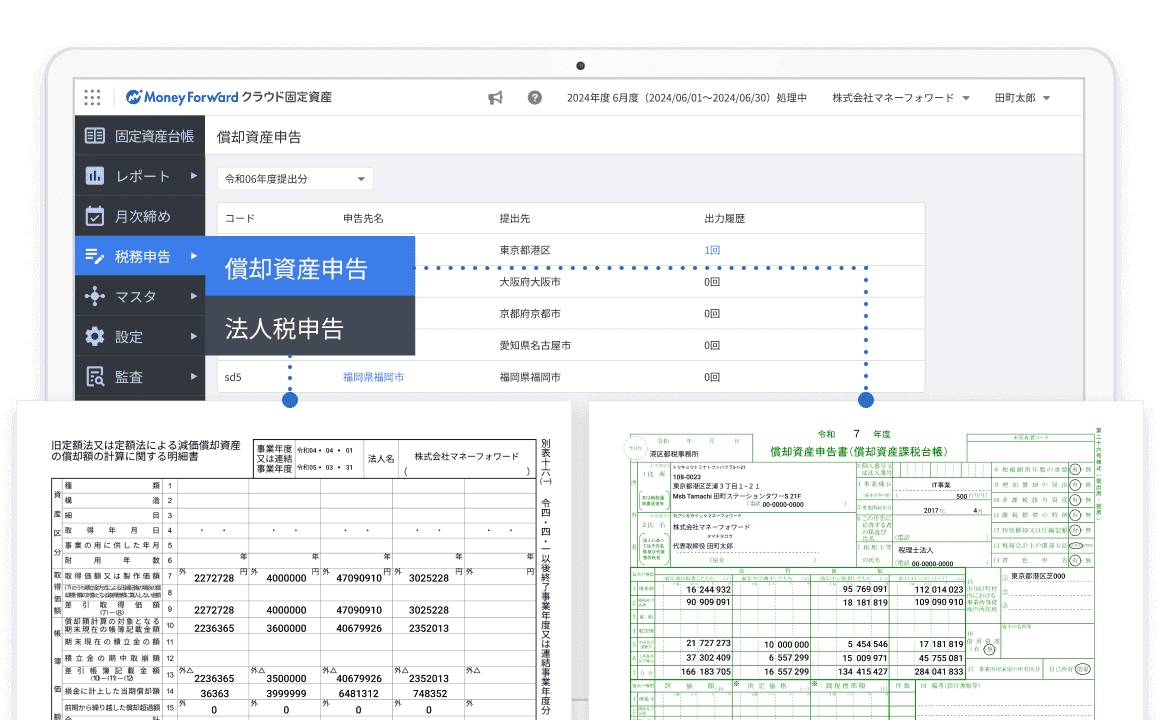Click the レポート chart icon

click(95, 176)
